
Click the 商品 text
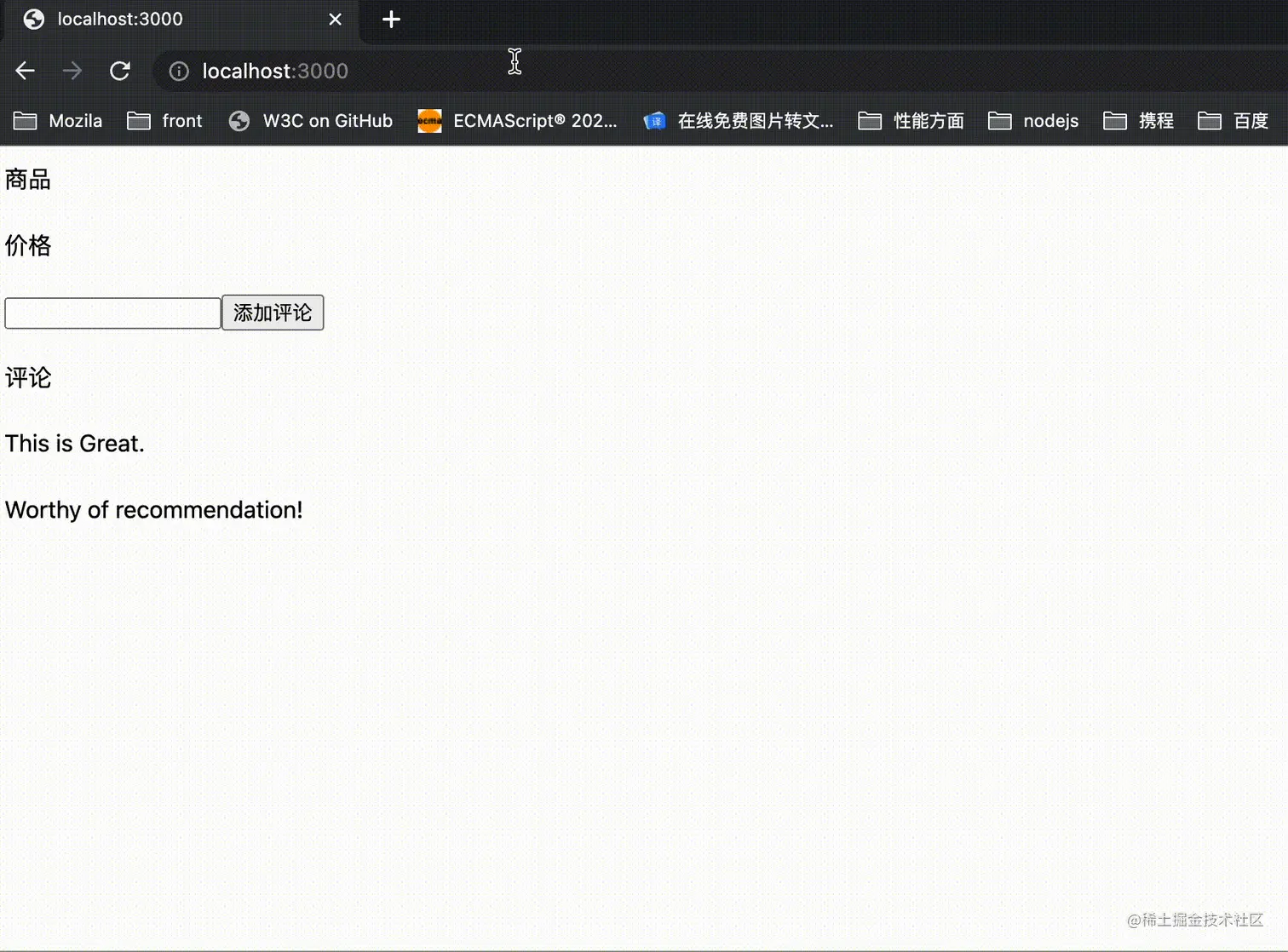click(28, 180)
